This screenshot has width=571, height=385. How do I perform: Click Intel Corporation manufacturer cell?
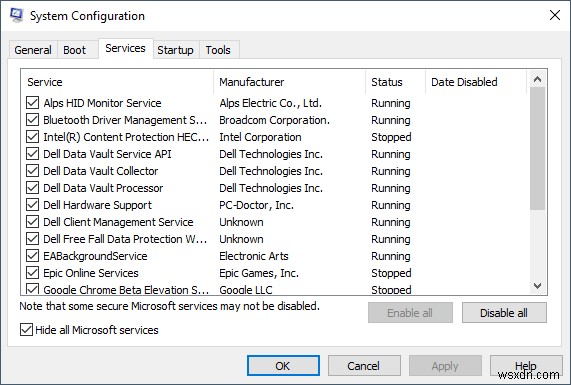point(260,137)
